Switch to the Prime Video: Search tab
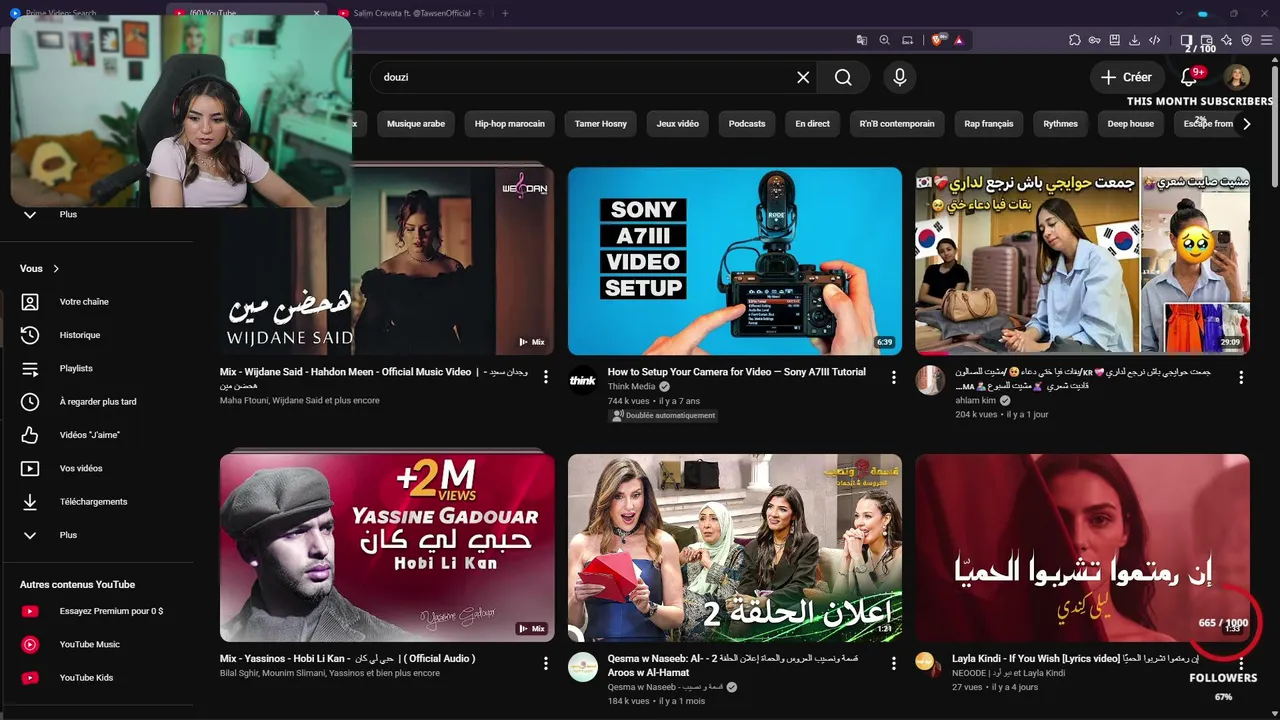Viewport: 1280px width, 720px height. point(80,13)
